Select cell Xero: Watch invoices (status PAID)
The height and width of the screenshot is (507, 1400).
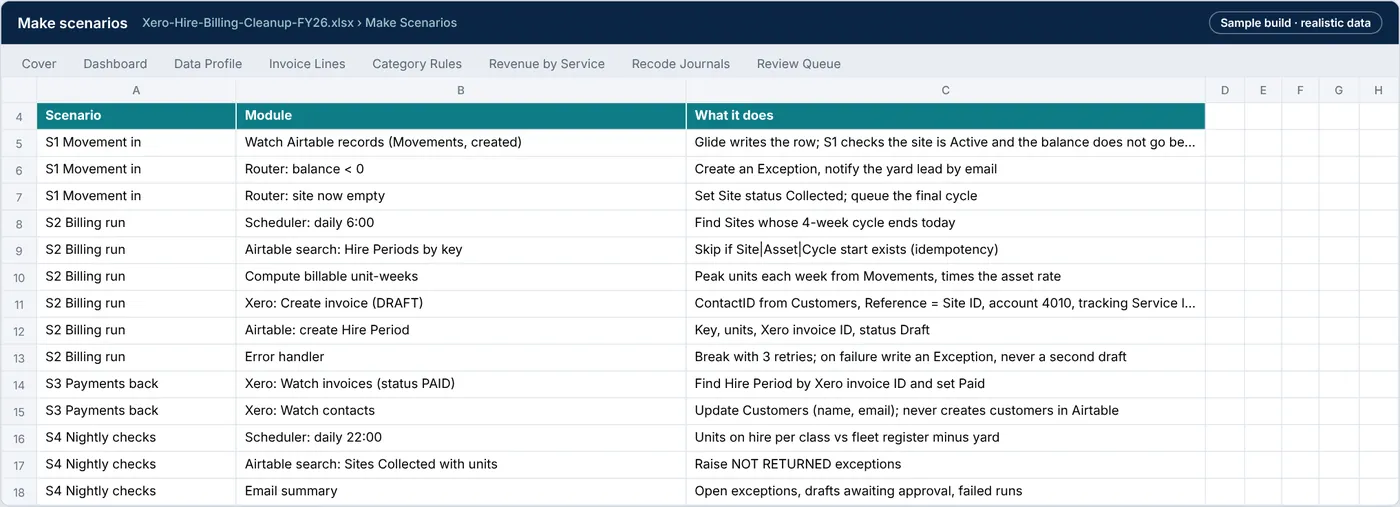coord(461,384)
